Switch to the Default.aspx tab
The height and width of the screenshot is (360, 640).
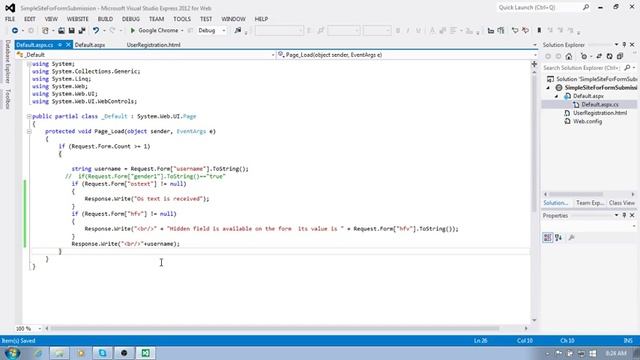[90, 45]
